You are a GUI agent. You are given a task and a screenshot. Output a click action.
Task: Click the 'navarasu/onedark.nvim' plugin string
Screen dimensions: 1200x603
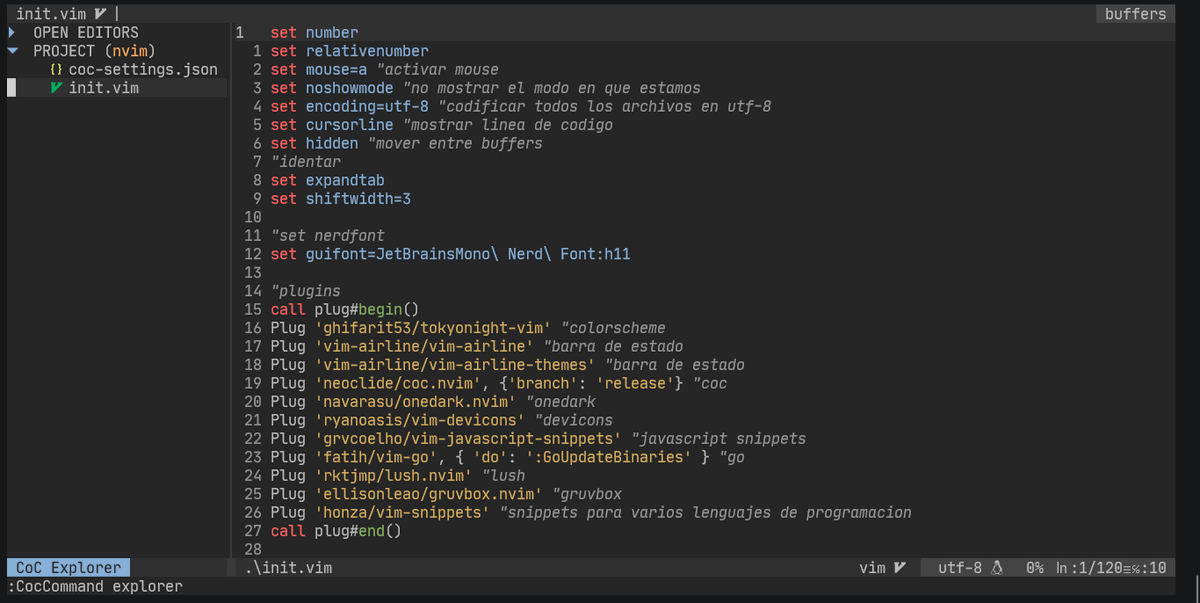(x=415, y=402)
